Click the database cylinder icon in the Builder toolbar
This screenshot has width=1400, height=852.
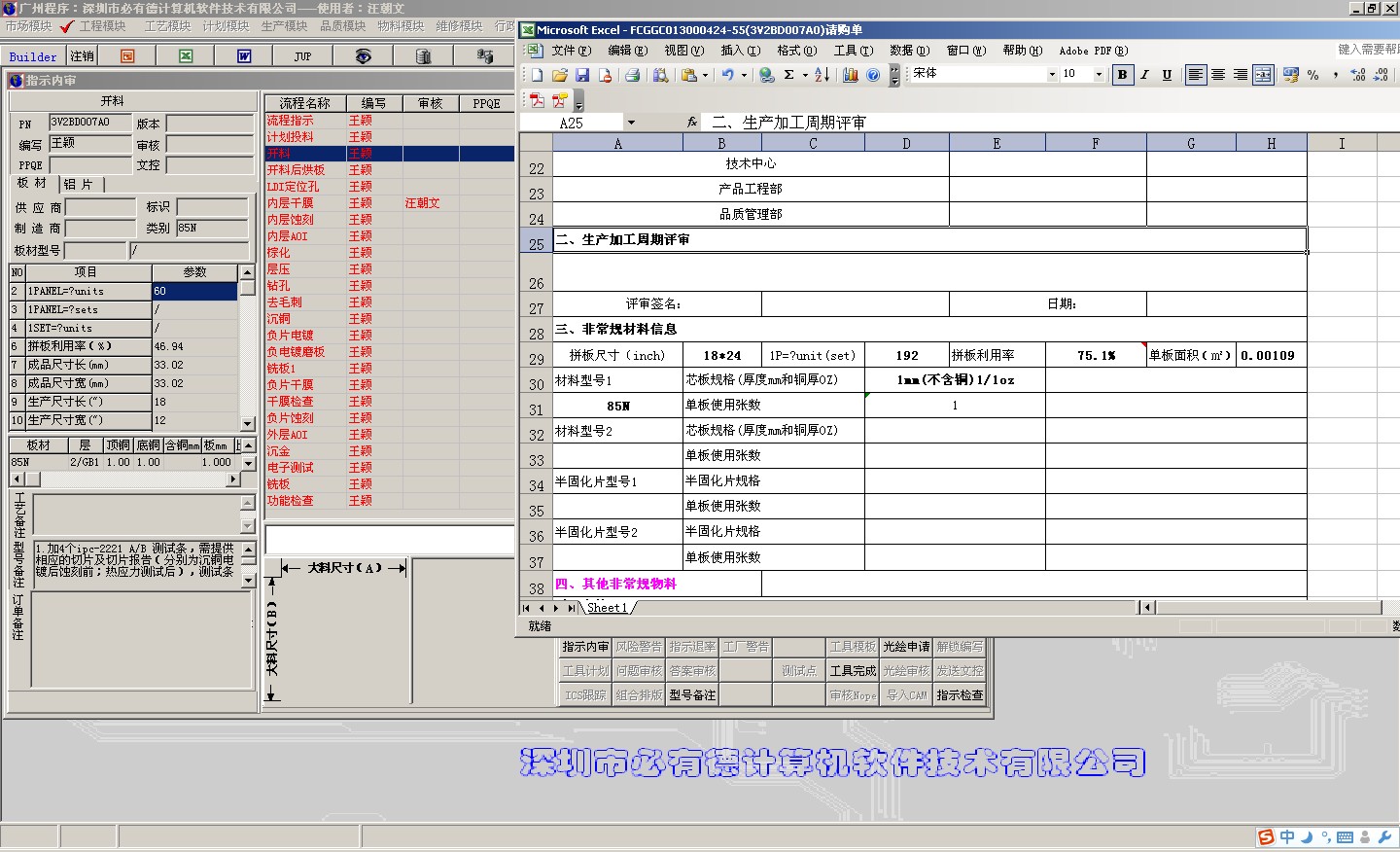tap(423, 56)
